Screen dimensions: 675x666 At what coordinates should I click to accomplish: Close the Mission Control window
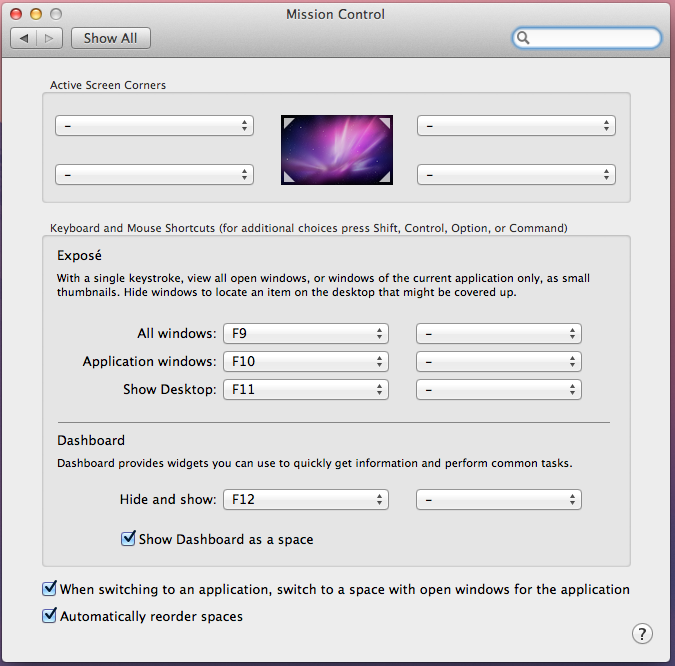tap(16, 14)
